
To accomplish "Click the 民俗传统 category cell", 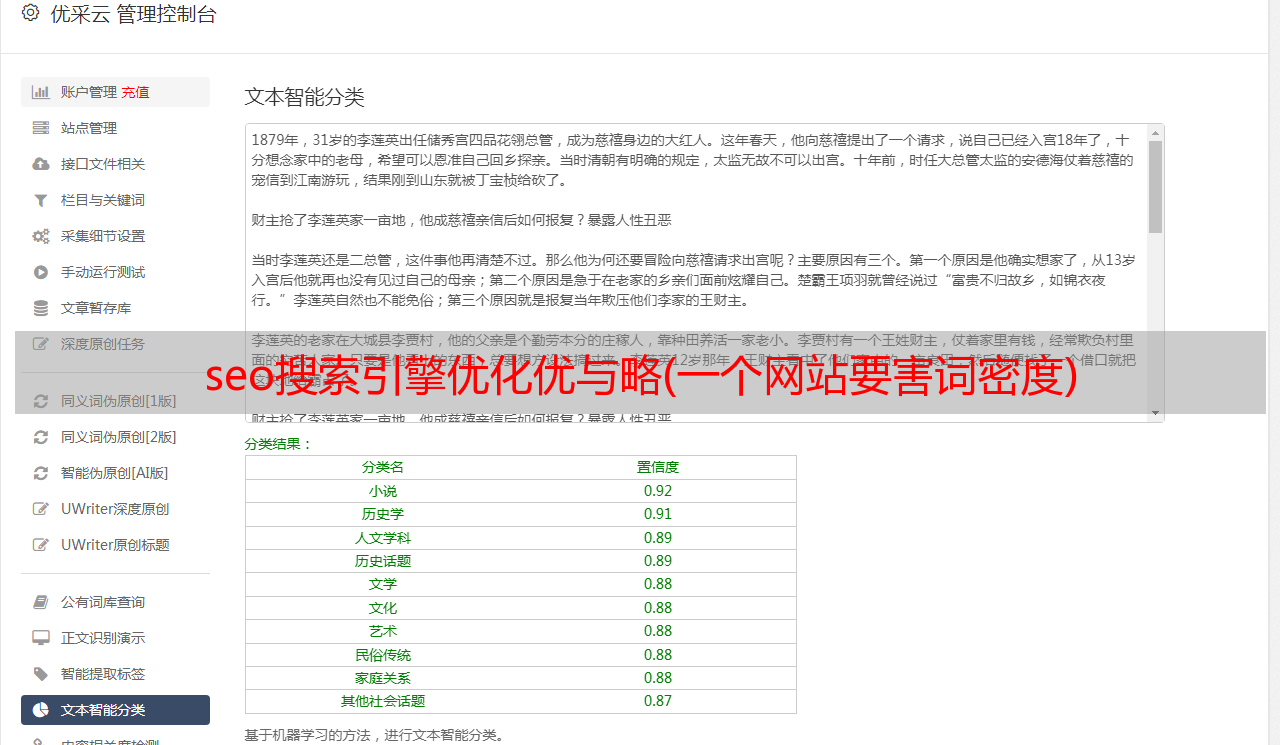I will tap(383, 655).
